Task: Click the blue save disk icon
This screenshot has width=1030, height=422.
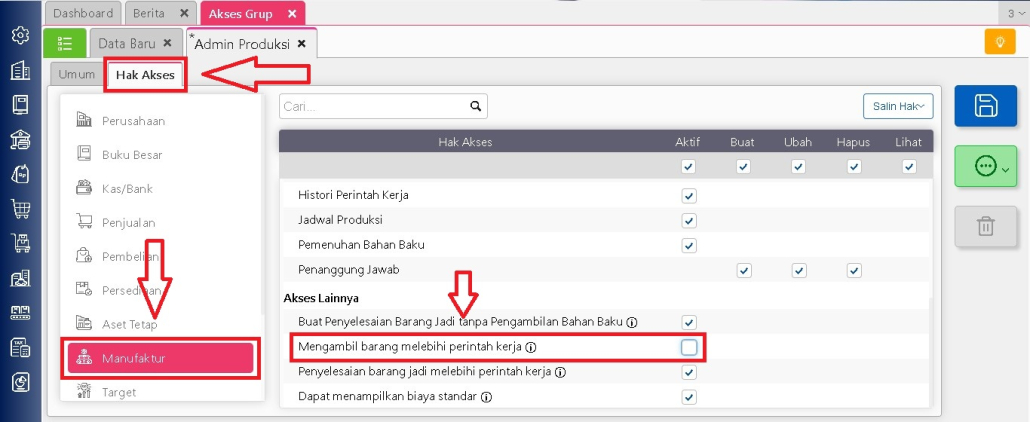Action: pyautogui.click(x=985, y=106)
